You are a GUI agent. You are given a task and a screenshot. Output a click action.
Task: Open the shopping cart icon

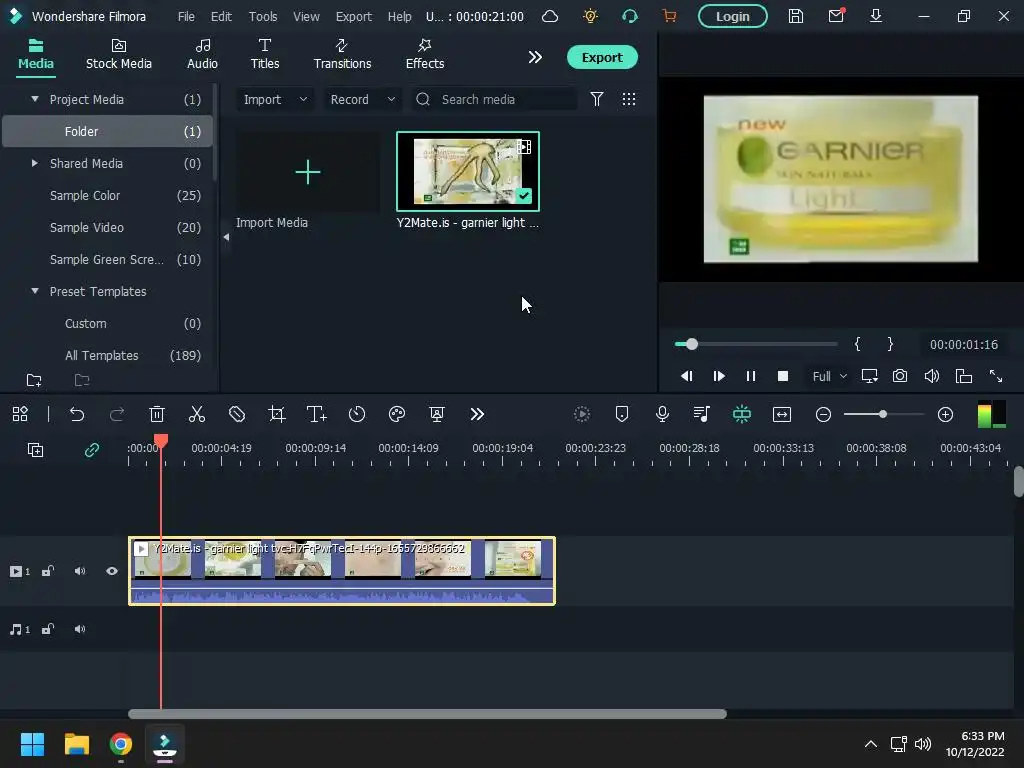[x=669, y=16]
